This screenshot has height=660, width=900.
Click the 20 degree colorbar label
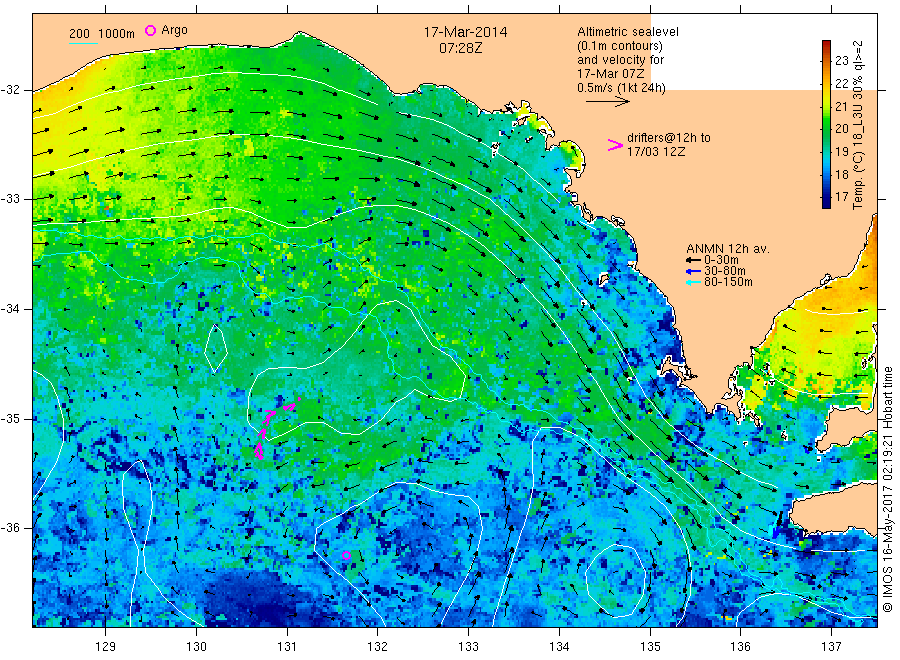(x=841, y=129)
